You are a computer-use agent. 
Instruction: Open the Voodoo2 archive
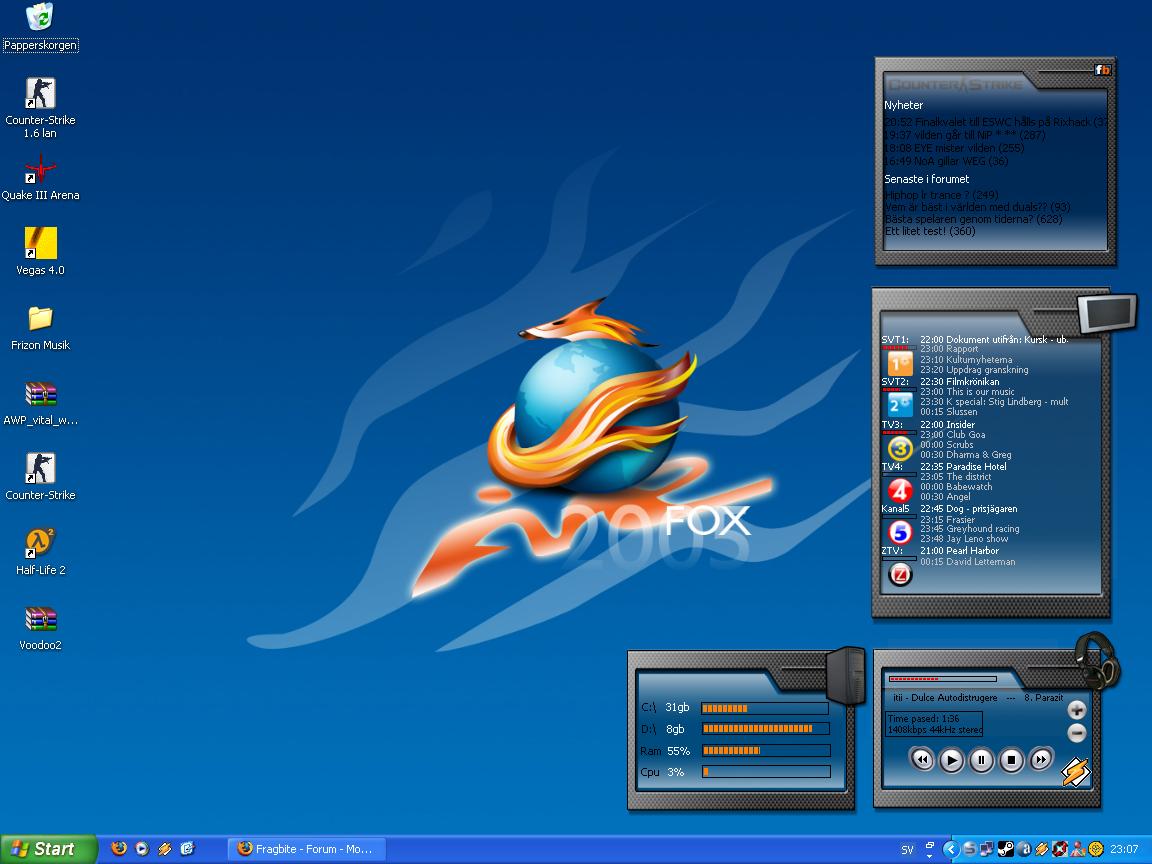point(40,628)
